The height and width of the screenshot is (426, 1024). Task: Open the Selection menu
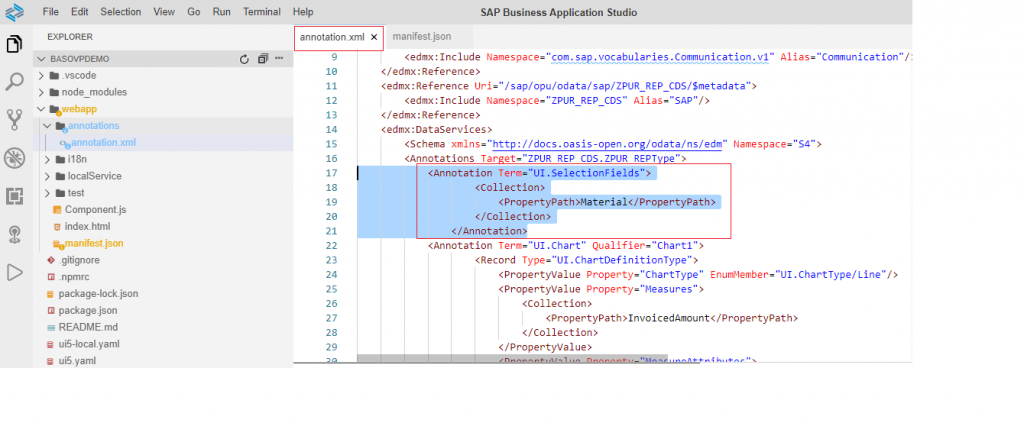(x=121, y=12)
